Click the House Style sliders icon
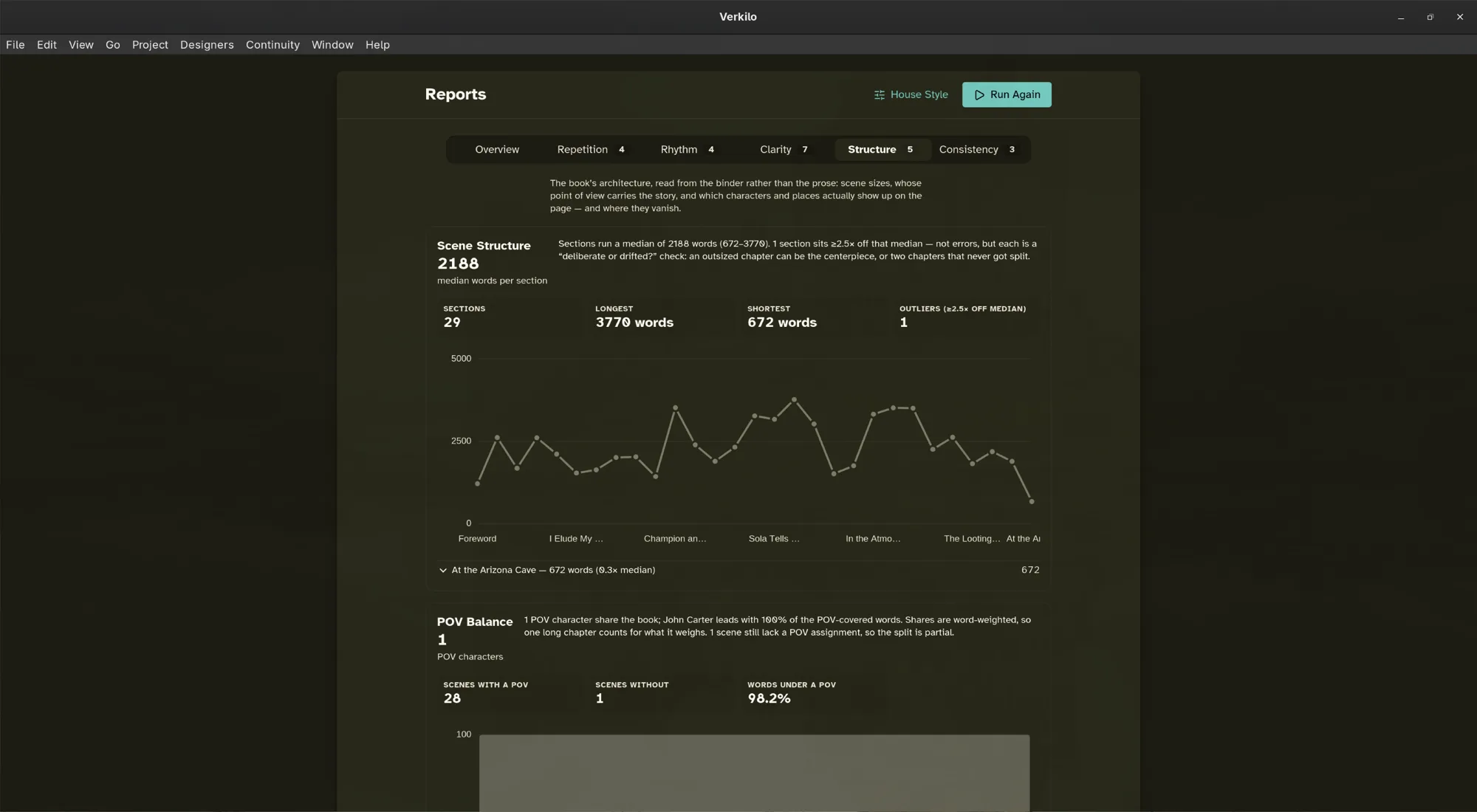This screenshot has height=812, width=1477. pyautogui.click(x=879, y=94)
